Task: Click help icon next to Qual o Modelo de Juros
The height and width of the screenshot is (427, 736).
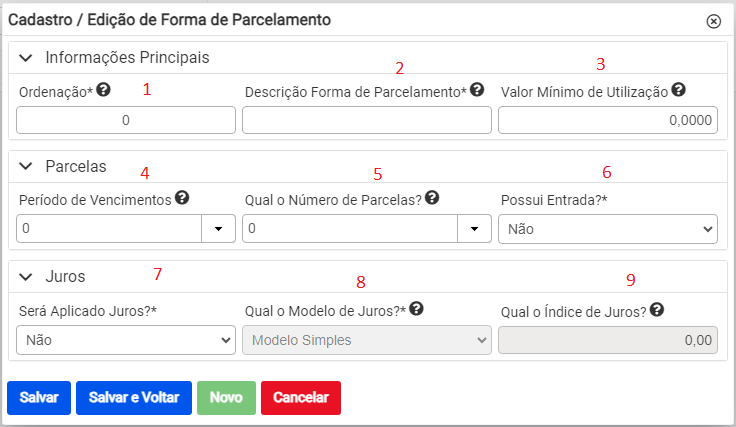Action: tap(416, 308)
